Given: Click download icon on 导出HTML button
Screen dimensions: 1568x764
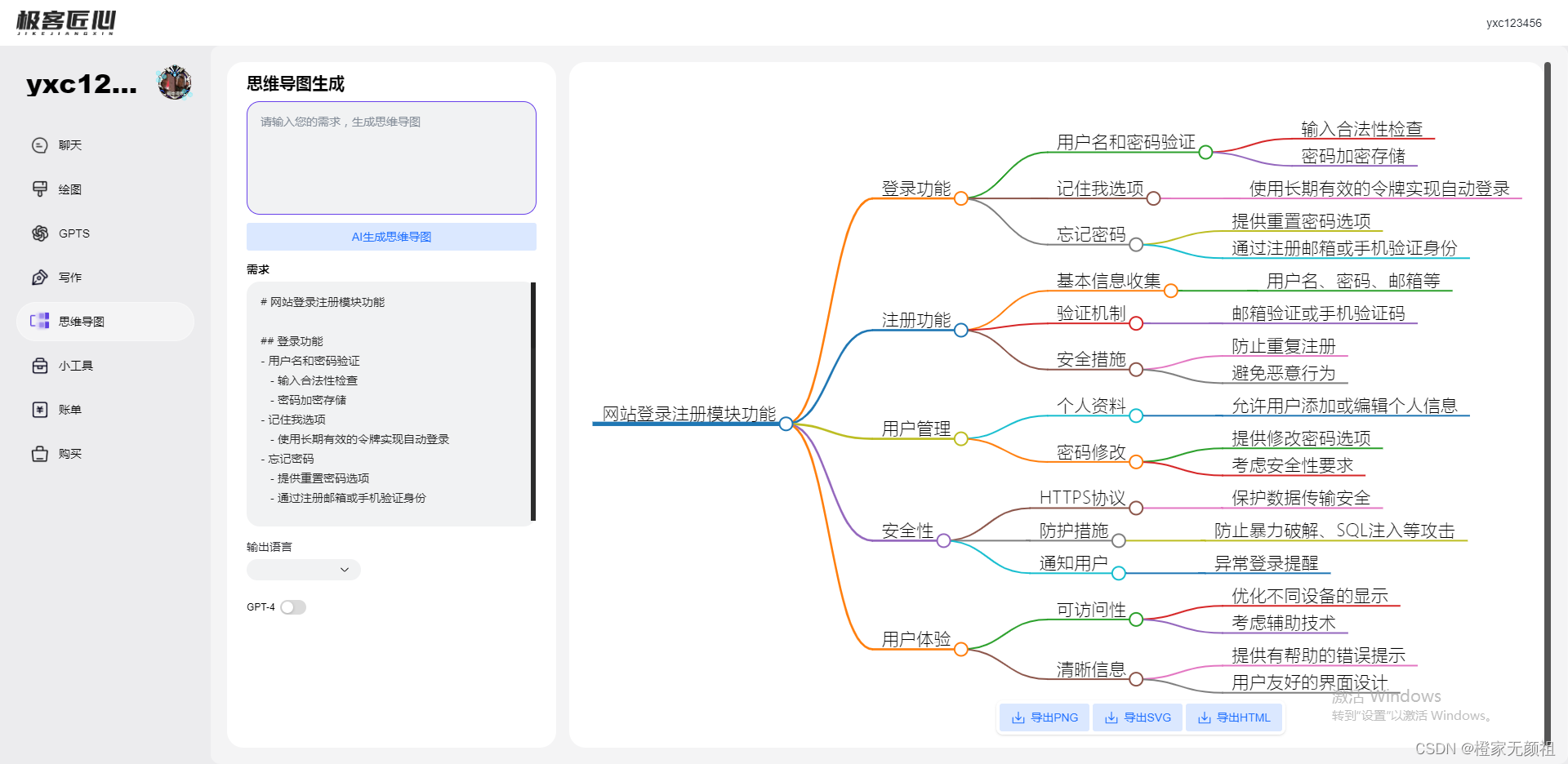Looking at the screenshot, I should coord(1204,717).
